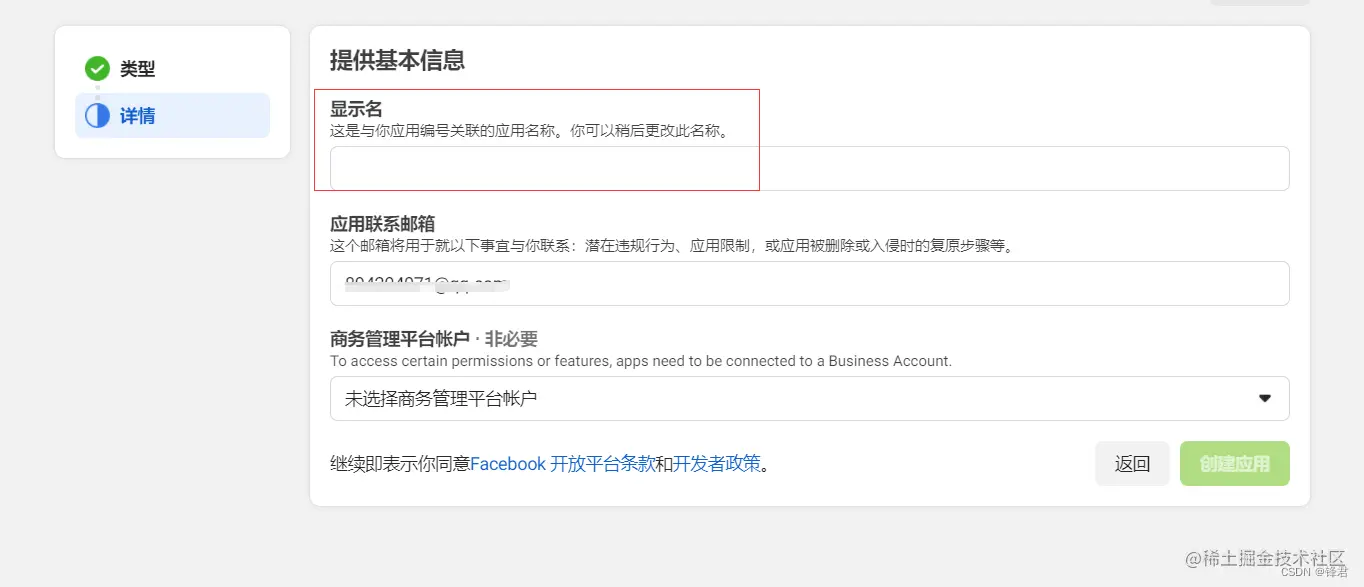
Task: Select the 详情 step in sidebar
Action: pos(172,115)
